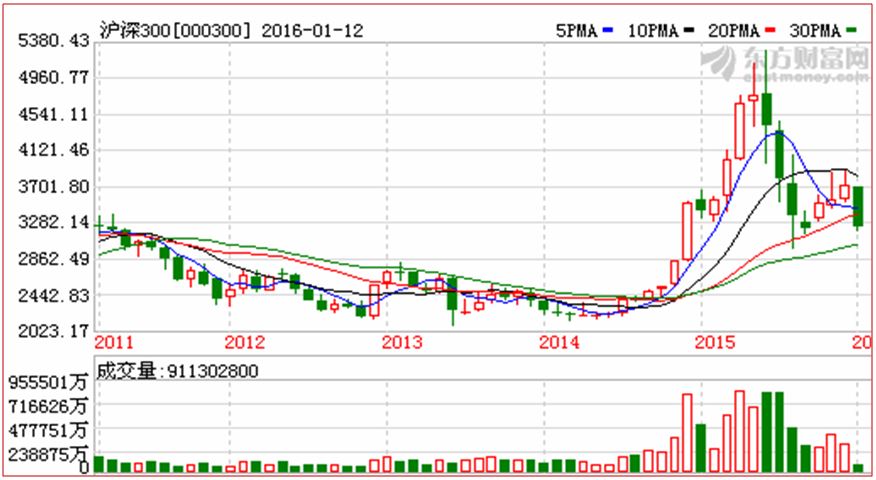This screenshot has width=876, height=480.
Task: Click the 2011 year label
Action: [115, 342]
